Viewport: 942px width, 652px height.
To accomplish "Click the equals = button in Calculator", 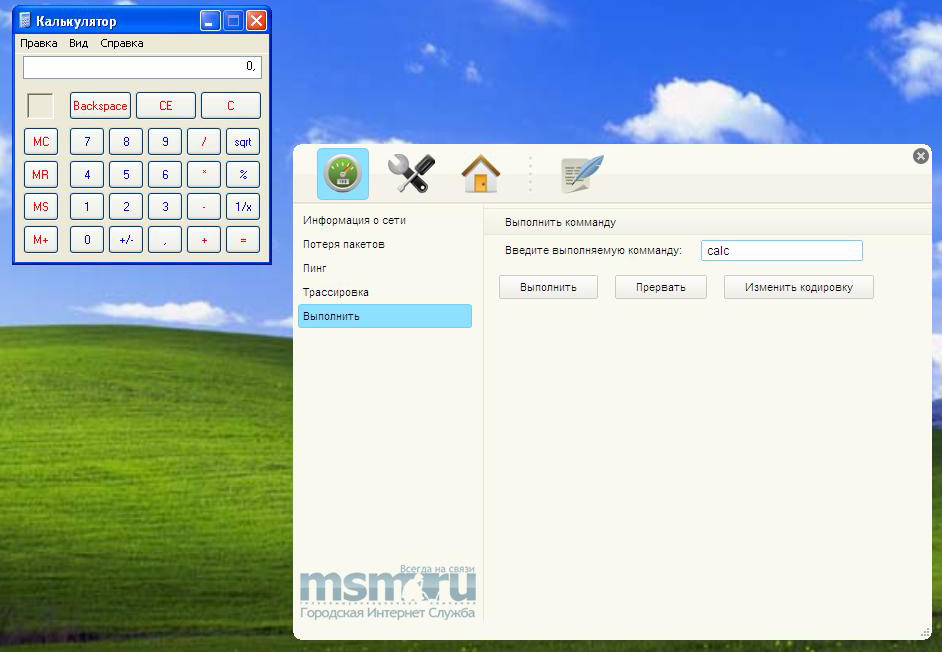I will (x=243, y=239).
